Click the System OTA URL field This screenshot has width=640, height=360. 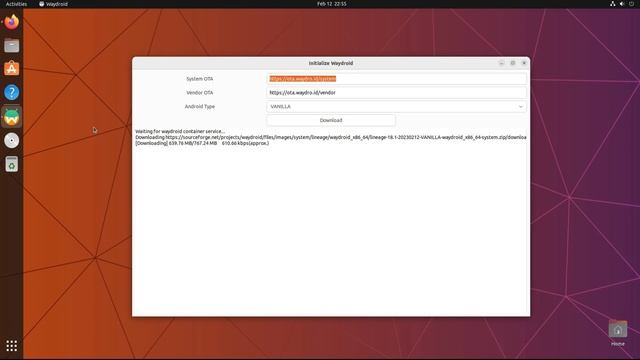coord(396,79)
